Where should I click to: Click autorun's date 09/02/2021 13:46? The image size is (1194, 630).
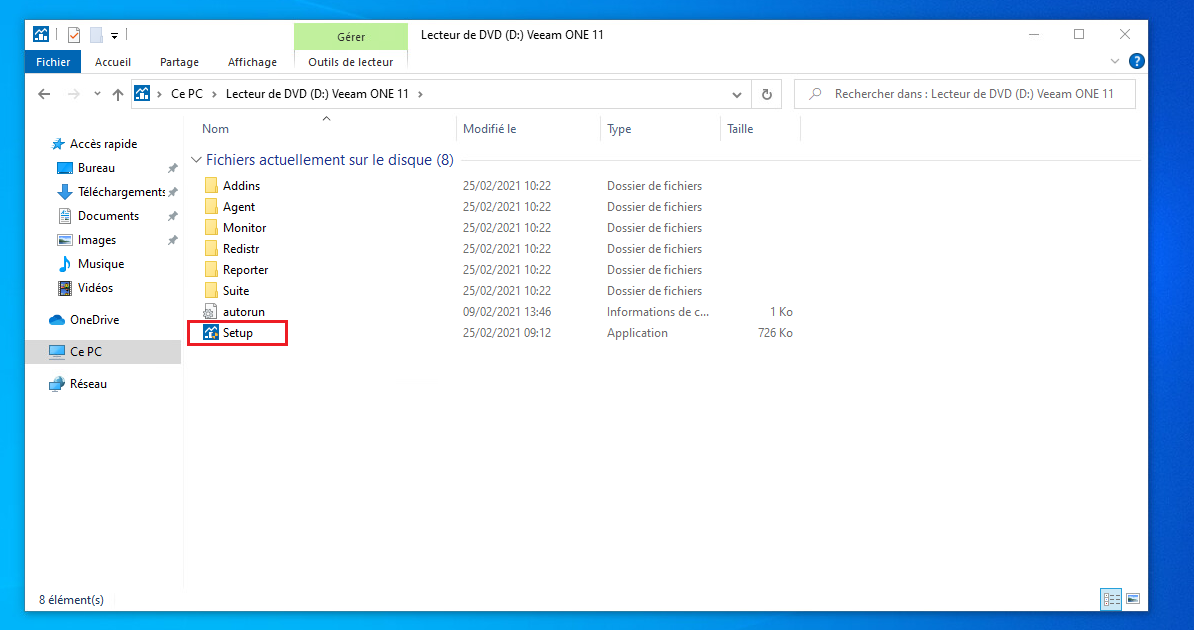(507, 312)
